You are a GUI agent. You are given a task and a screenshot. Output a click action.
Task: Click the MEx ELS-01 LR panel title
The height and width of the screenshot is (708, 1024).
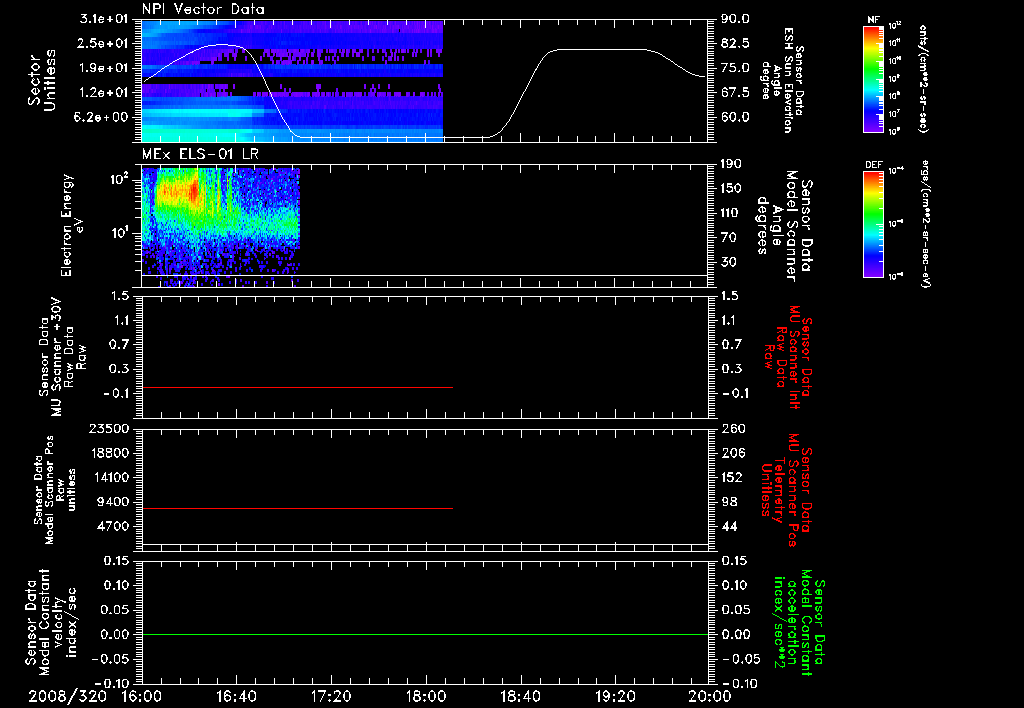[200, 154]
